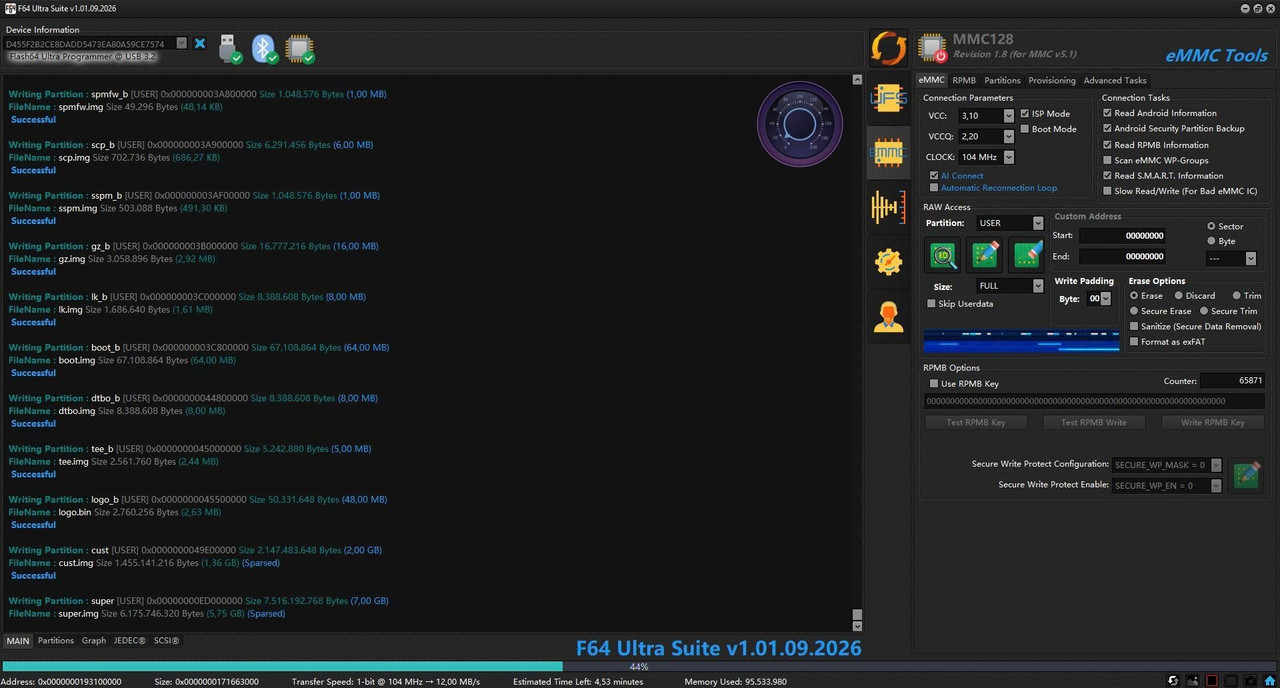
Task: Open the SCSI tab at bottom
Action: coord(166,640)
